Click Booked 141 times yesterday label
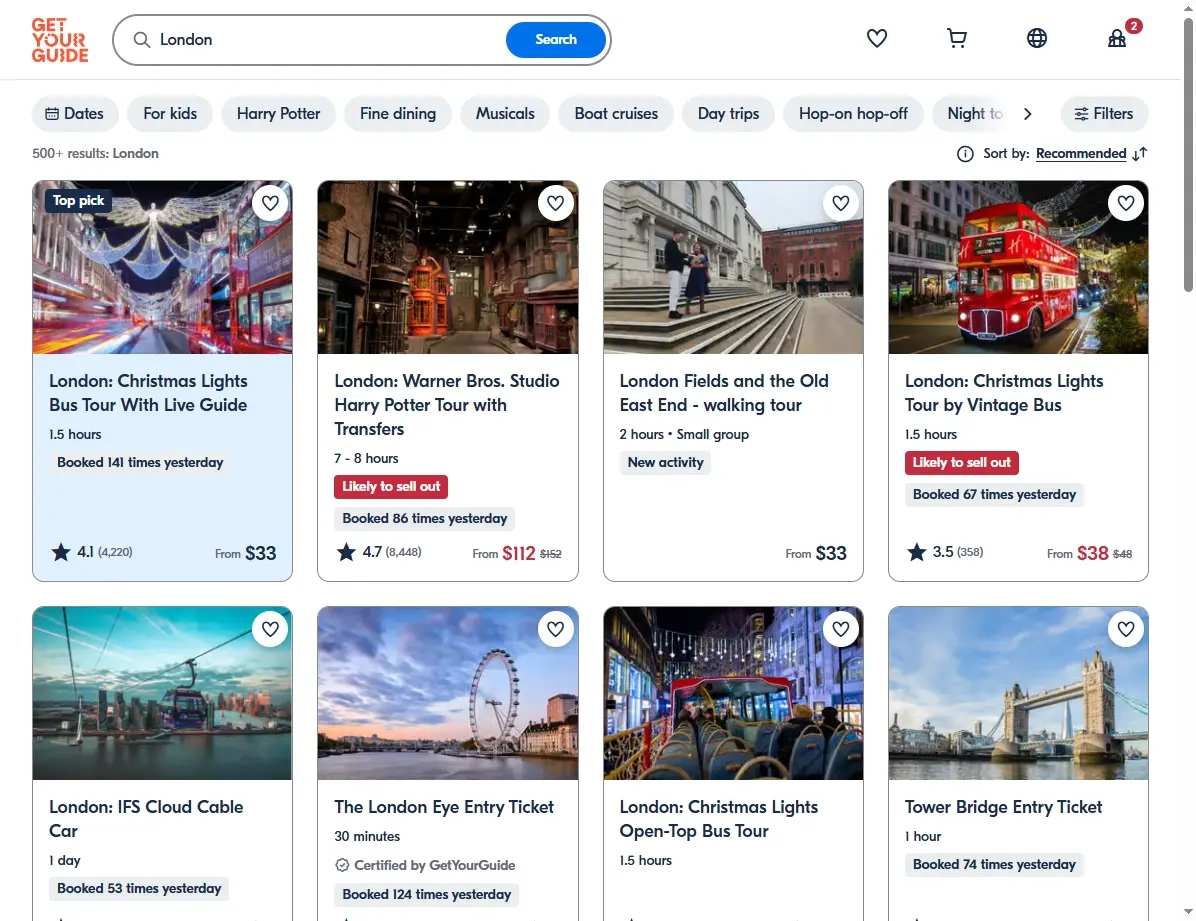Image resolution: width=1196 pixels, height=921 pixels. [140, 462]
